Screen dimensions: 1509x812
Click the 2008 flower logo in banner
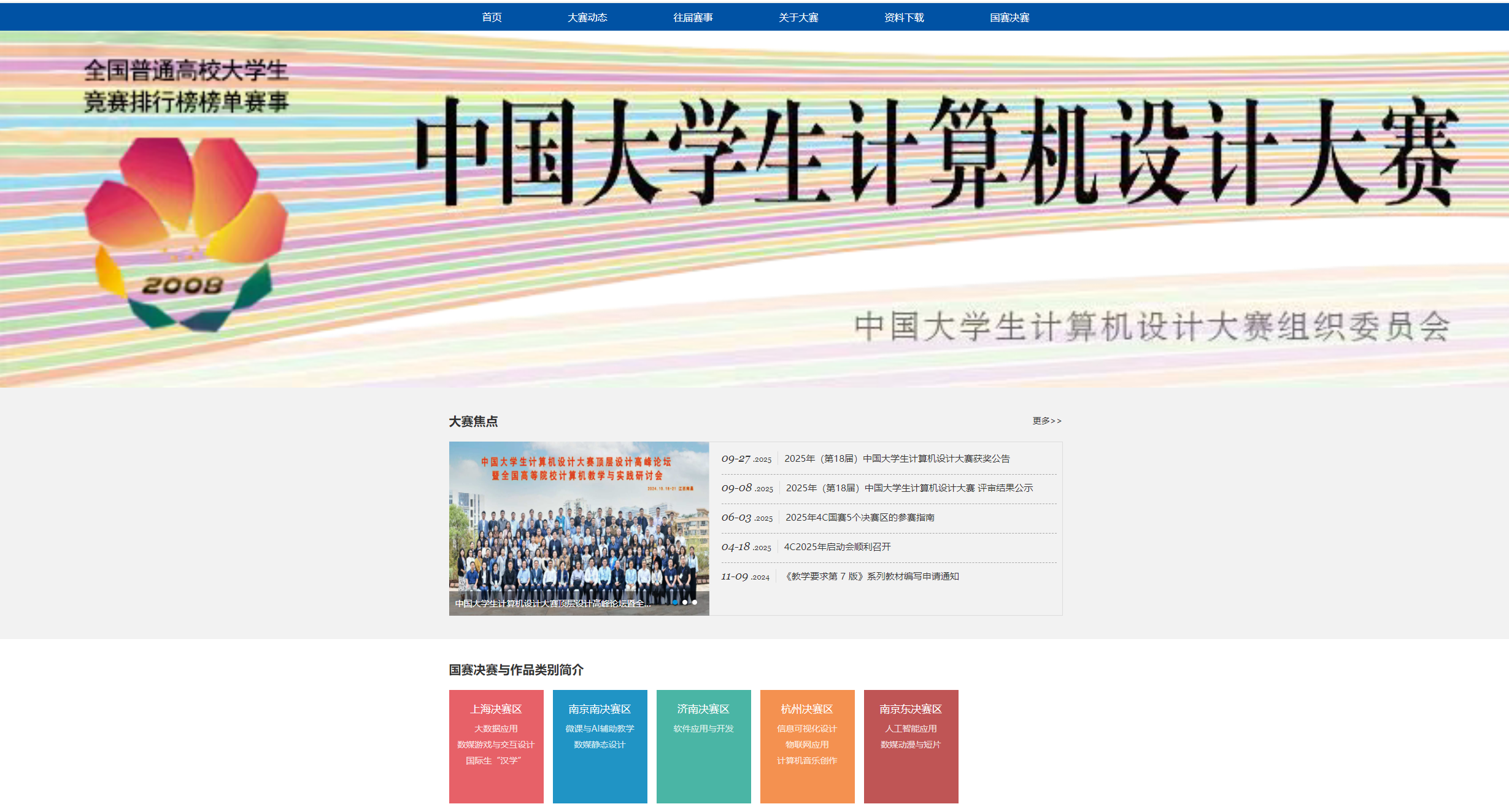(x=184, y=233)
